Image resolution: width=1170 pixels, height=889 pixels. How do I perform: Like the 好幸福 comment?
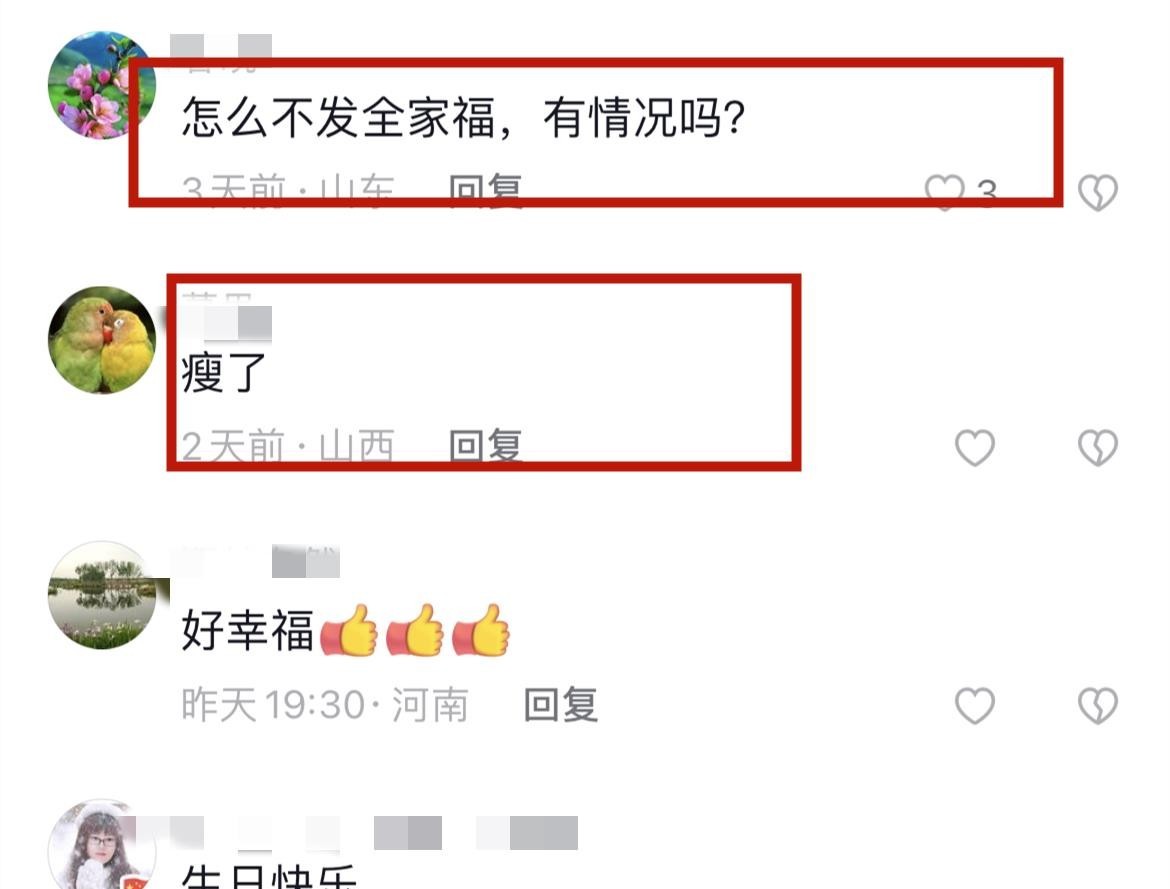tap(975, 705)
